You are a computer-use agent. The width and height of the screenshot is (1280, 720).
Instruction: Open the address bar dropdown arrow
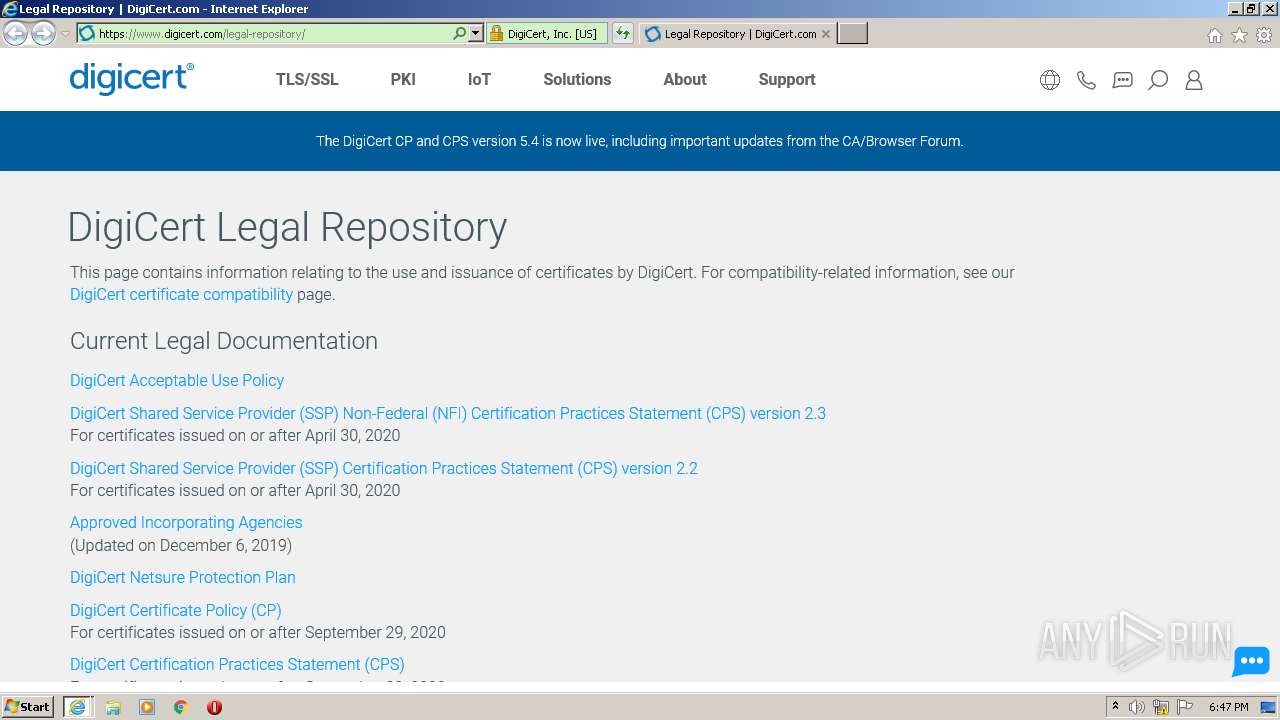pyautogui.click(x=476, y=33)
